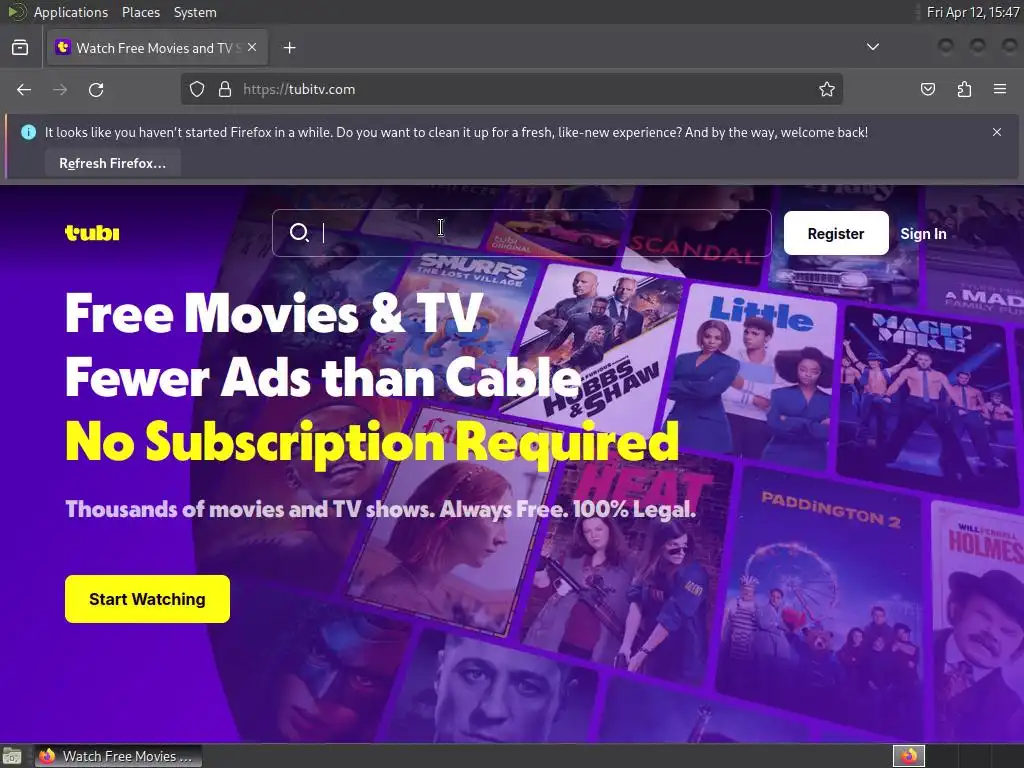Click the Firefox back arrow
The height and width of the screenshot is (768, 1024).
pos(24,89)
